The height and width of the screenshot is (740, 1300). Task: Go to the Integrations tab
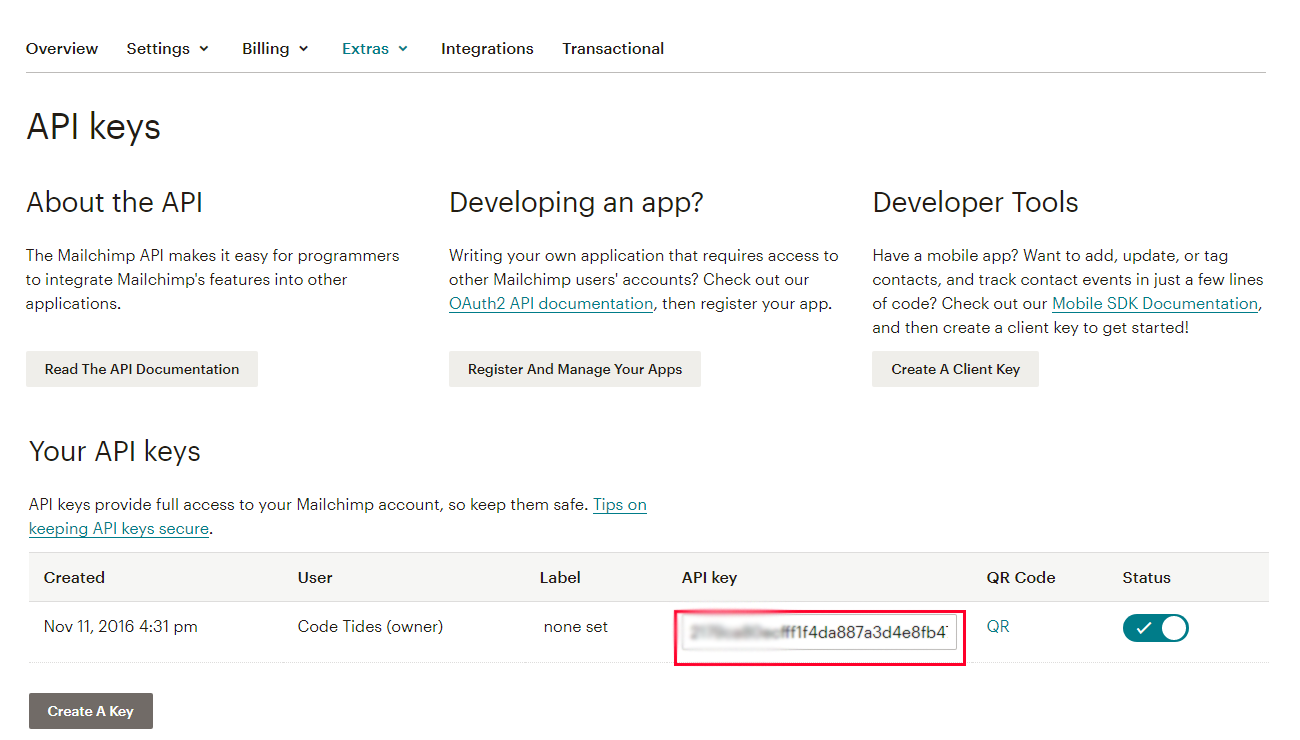point(487,48)
